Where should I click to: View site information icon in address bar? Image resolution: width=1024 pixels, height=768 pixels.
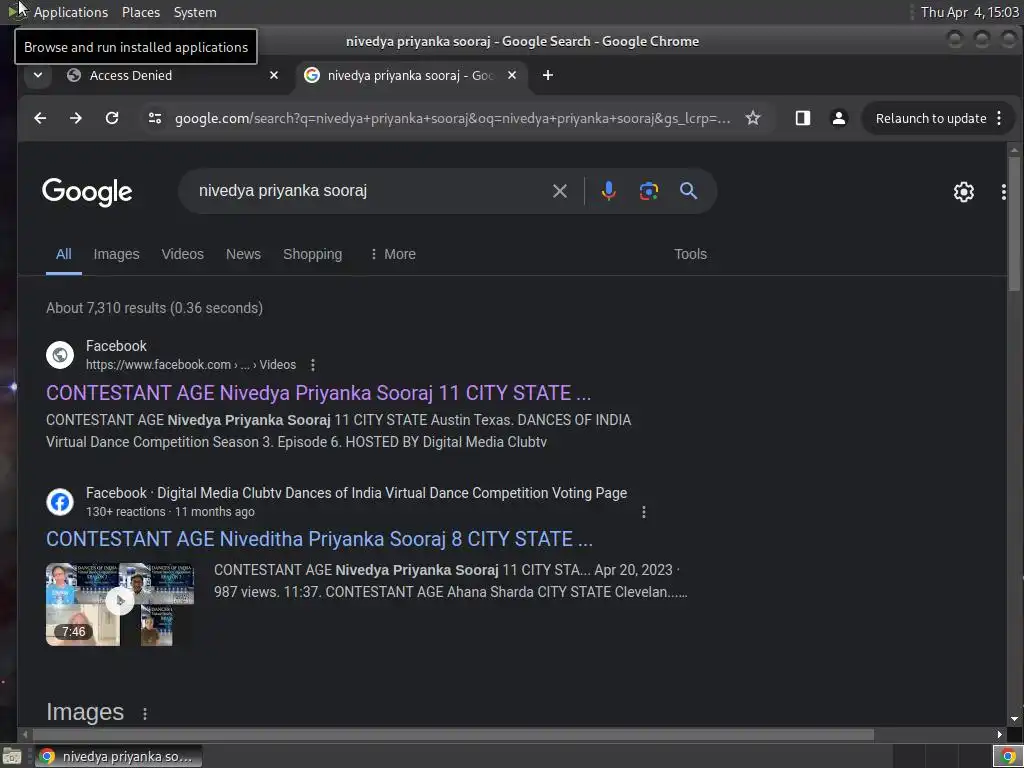pos(155,118)
